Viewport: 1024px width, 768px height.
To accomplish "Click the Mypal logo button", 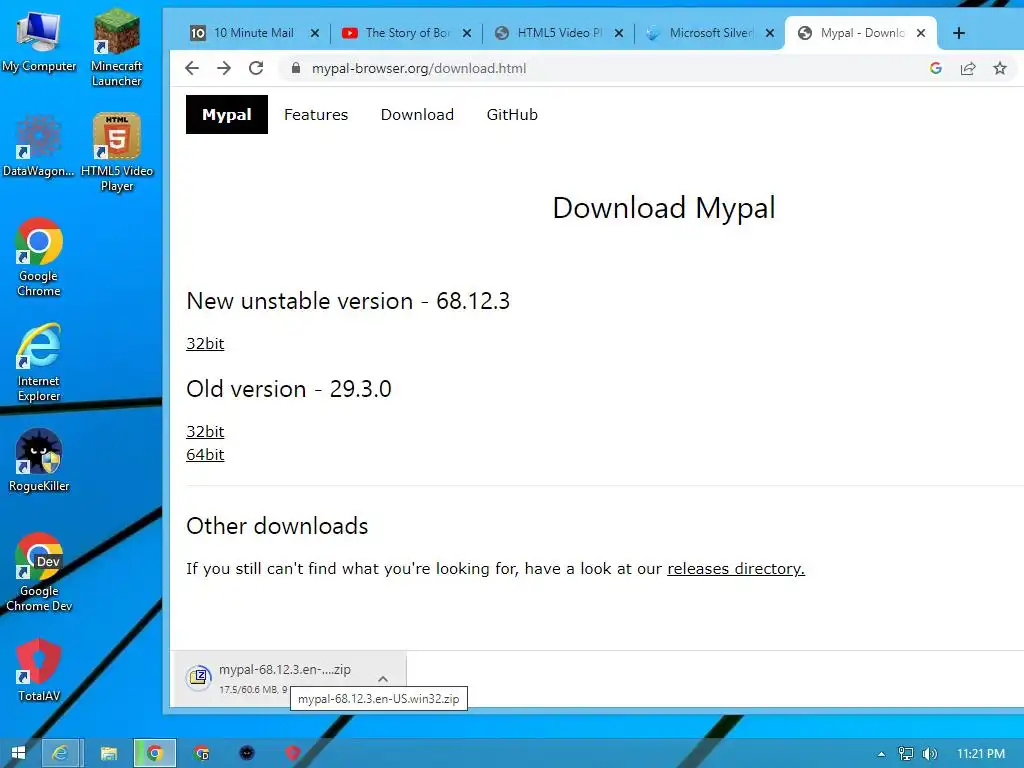I will pos(227,114).
